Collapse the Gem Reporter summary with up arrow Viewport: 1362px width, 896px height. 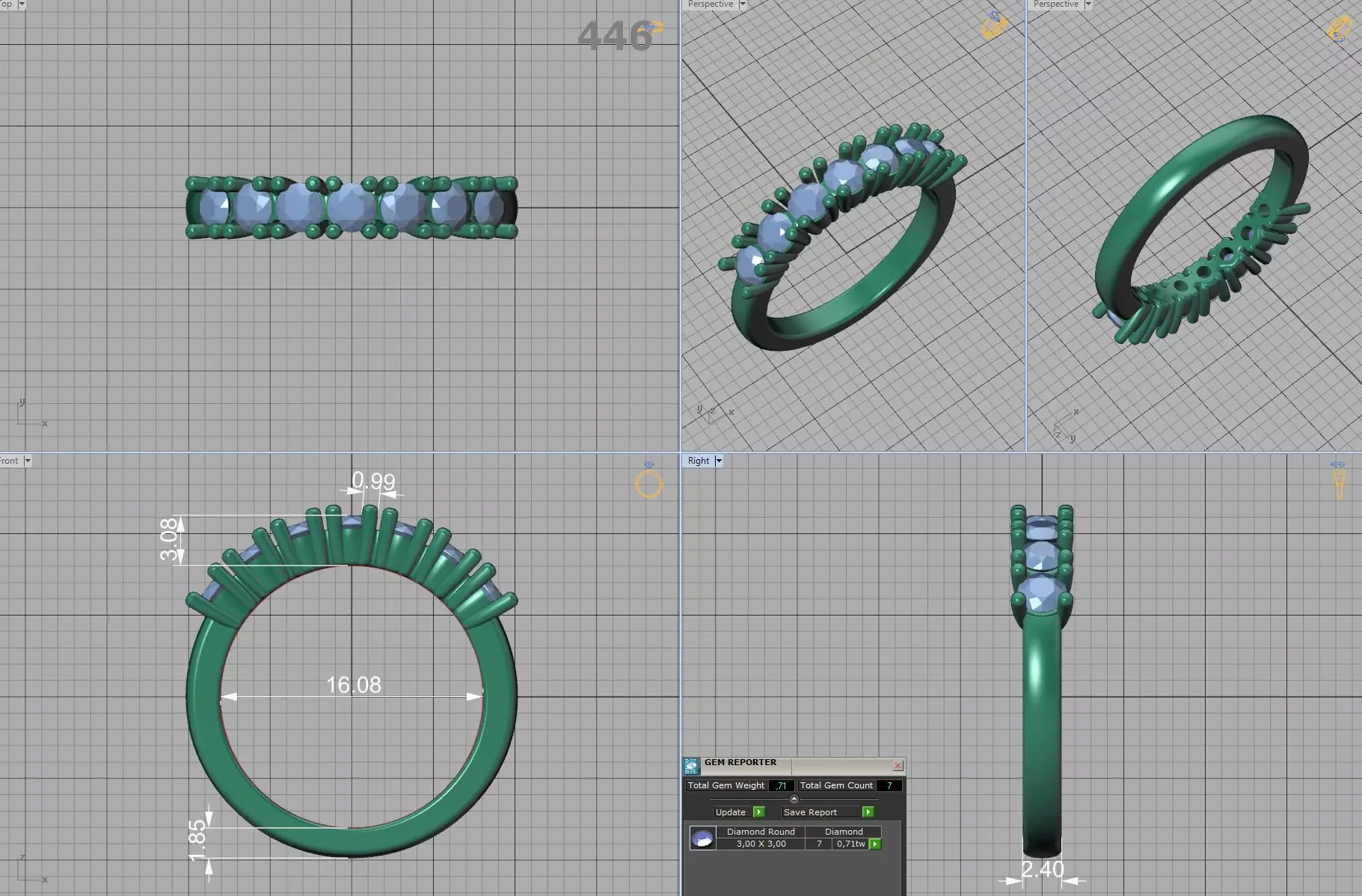[x=794, y=799]
